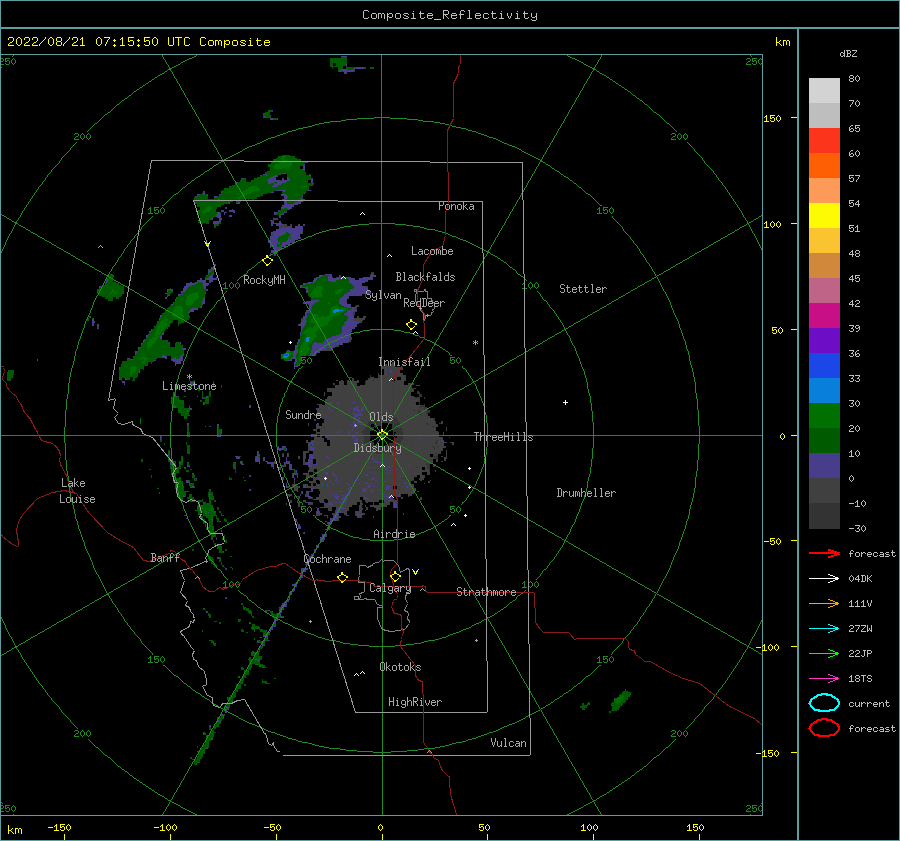Click the Vulcan label
This screenshot has height=841, width=900.
pos(509,743)
